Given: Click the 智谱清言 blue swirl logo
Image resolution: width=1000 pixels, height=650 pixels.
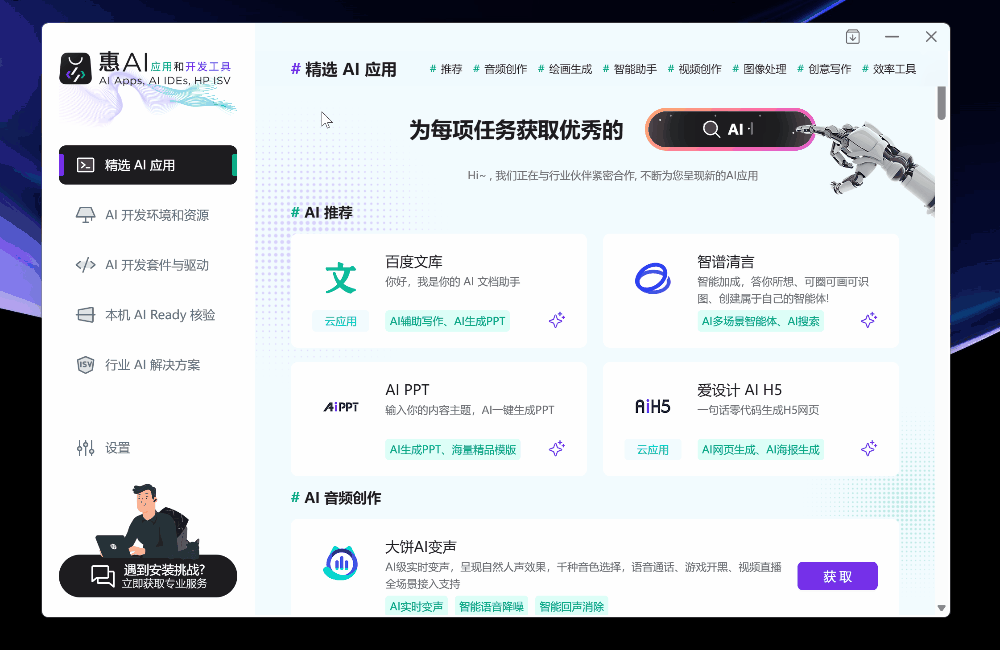Looking at the screenshot, I should pos(652,279).
